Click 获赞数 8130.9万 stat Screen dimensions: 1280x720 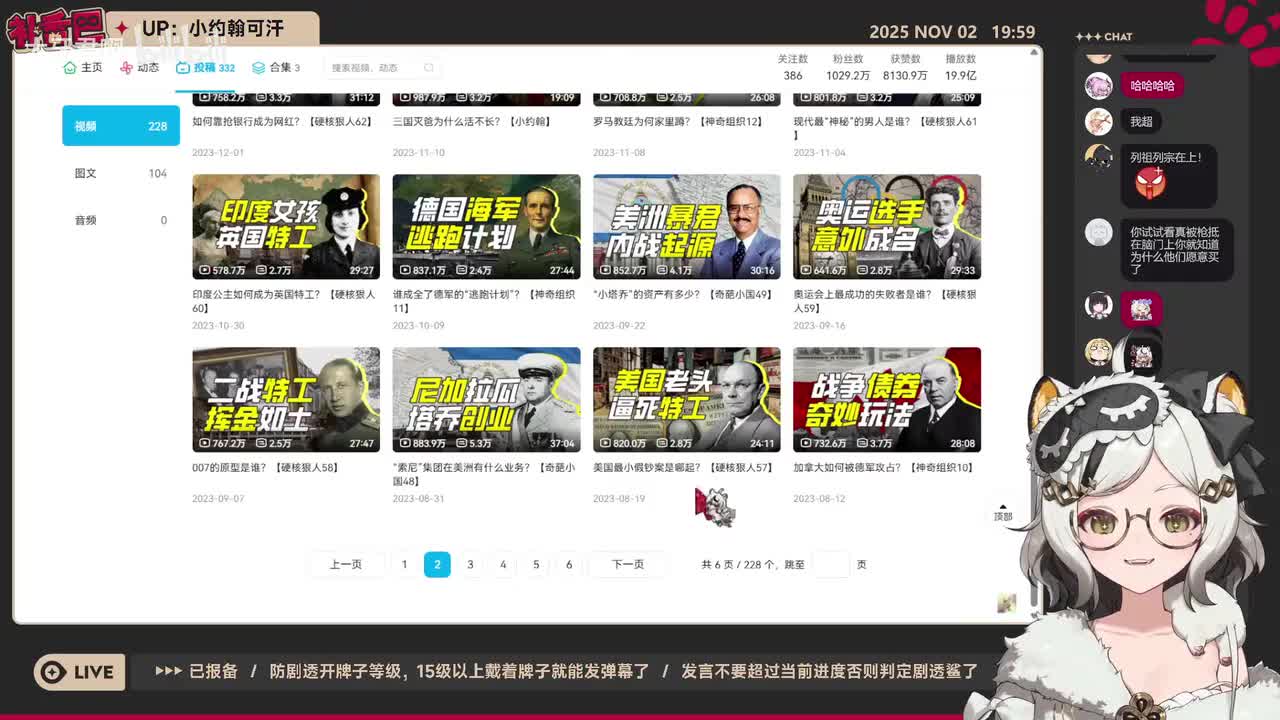click(905, 67)
